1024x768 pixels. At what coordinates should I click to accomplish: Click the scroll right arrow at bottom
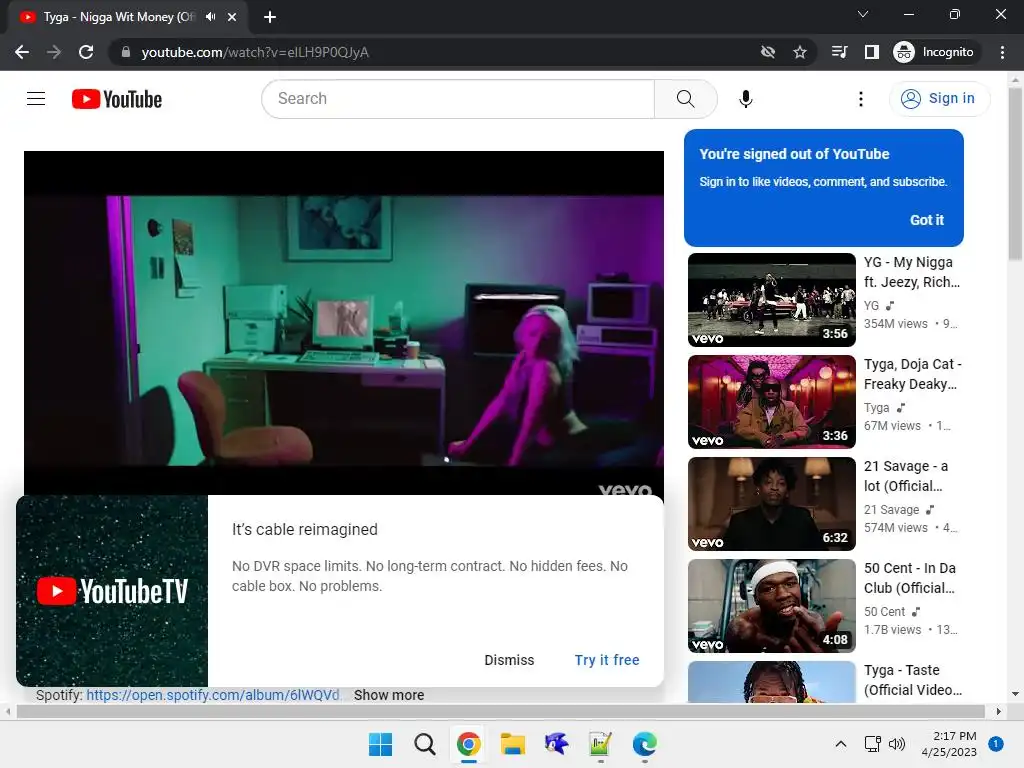click(999, 711)
